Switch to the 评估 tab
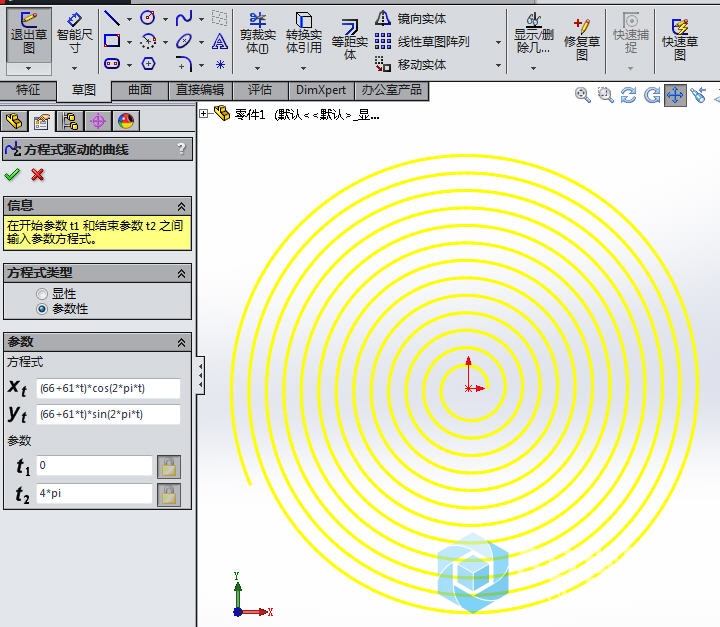Screen dimensions: 720x627 point(260,90)
